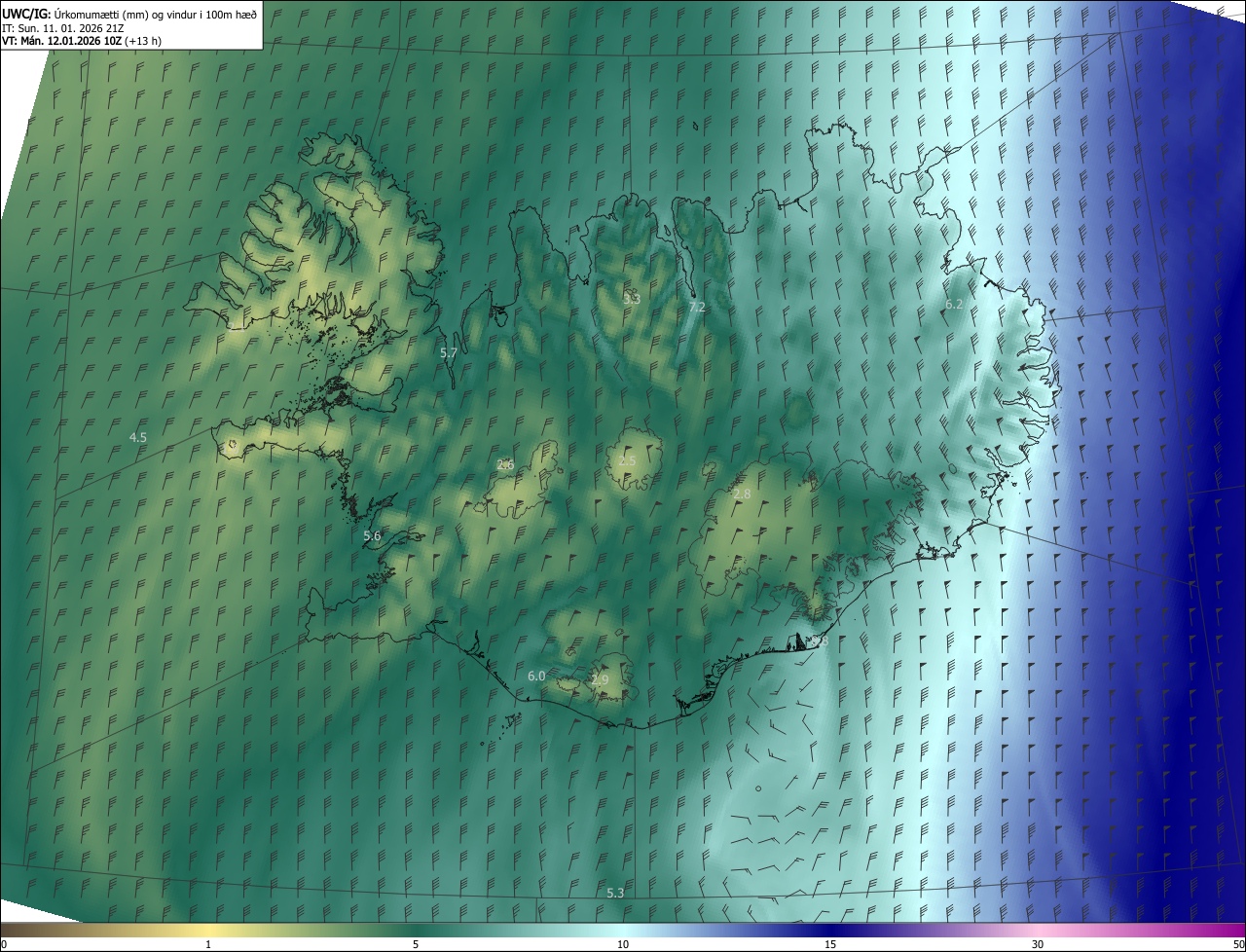
Task: Select the map value 5.3
Action: click(x=615, y=894)
